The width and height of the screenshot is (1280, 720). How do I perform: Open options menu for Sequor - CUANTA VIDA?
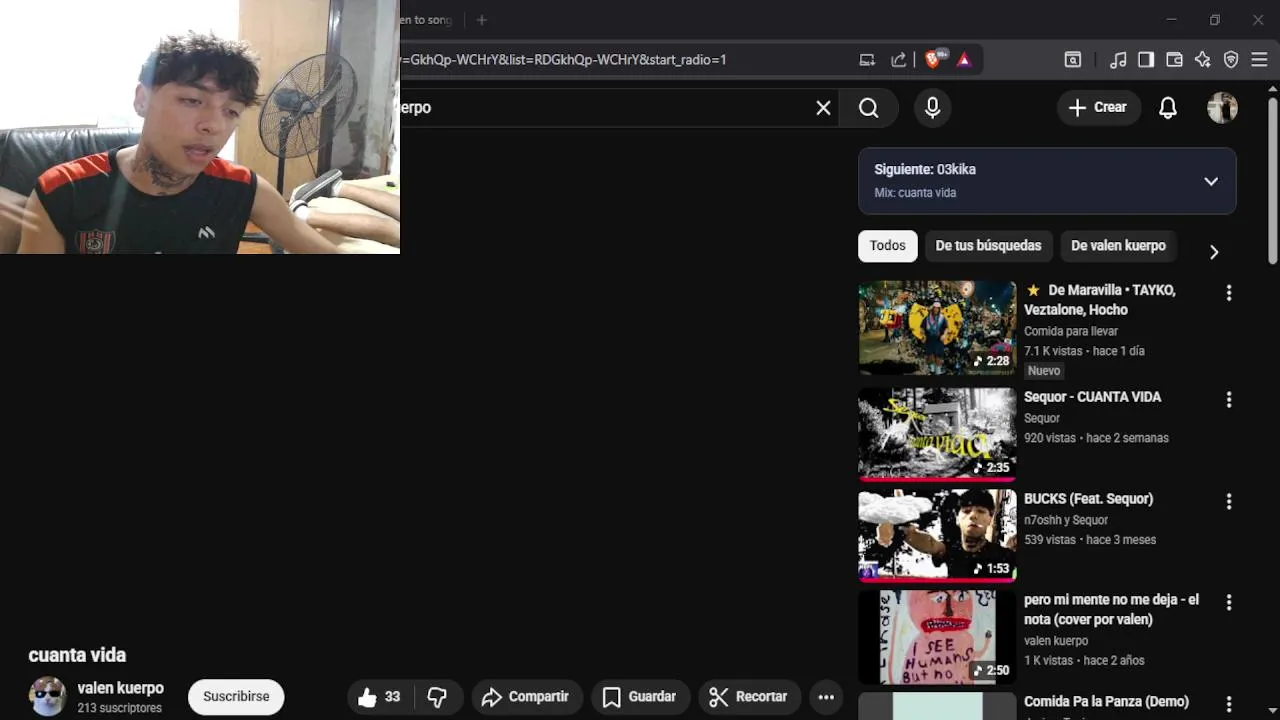coord(1229,400)
